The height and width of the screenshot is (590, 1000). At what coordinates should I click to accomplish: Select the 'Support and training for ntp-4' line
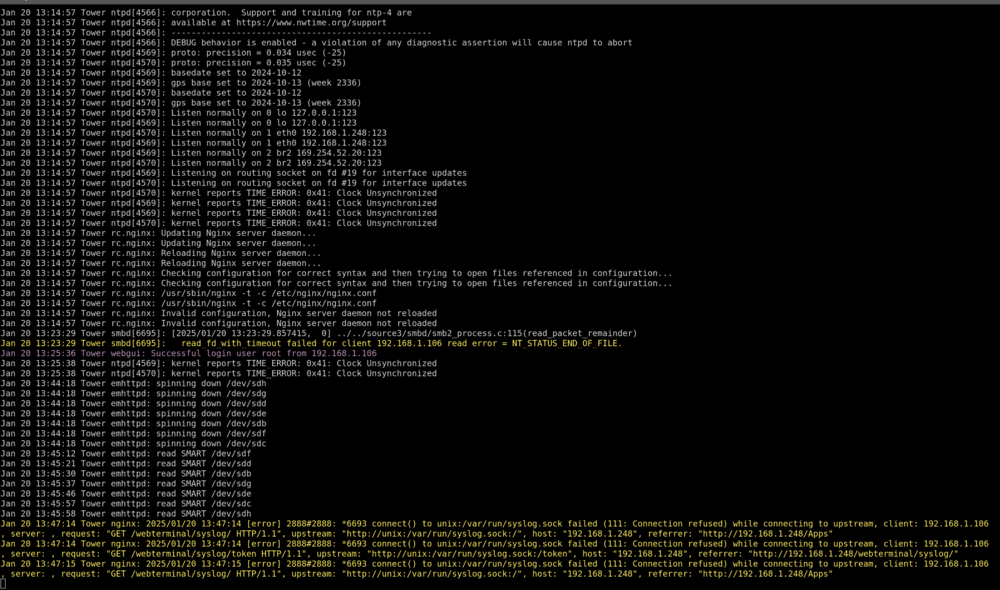point(206,12)
